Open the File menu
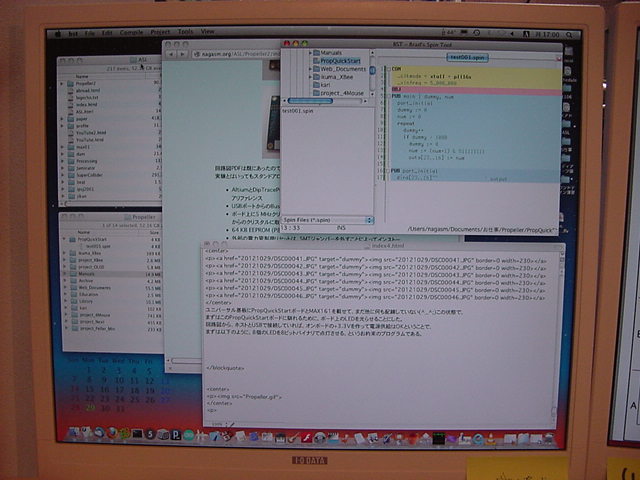 [89, 33]
